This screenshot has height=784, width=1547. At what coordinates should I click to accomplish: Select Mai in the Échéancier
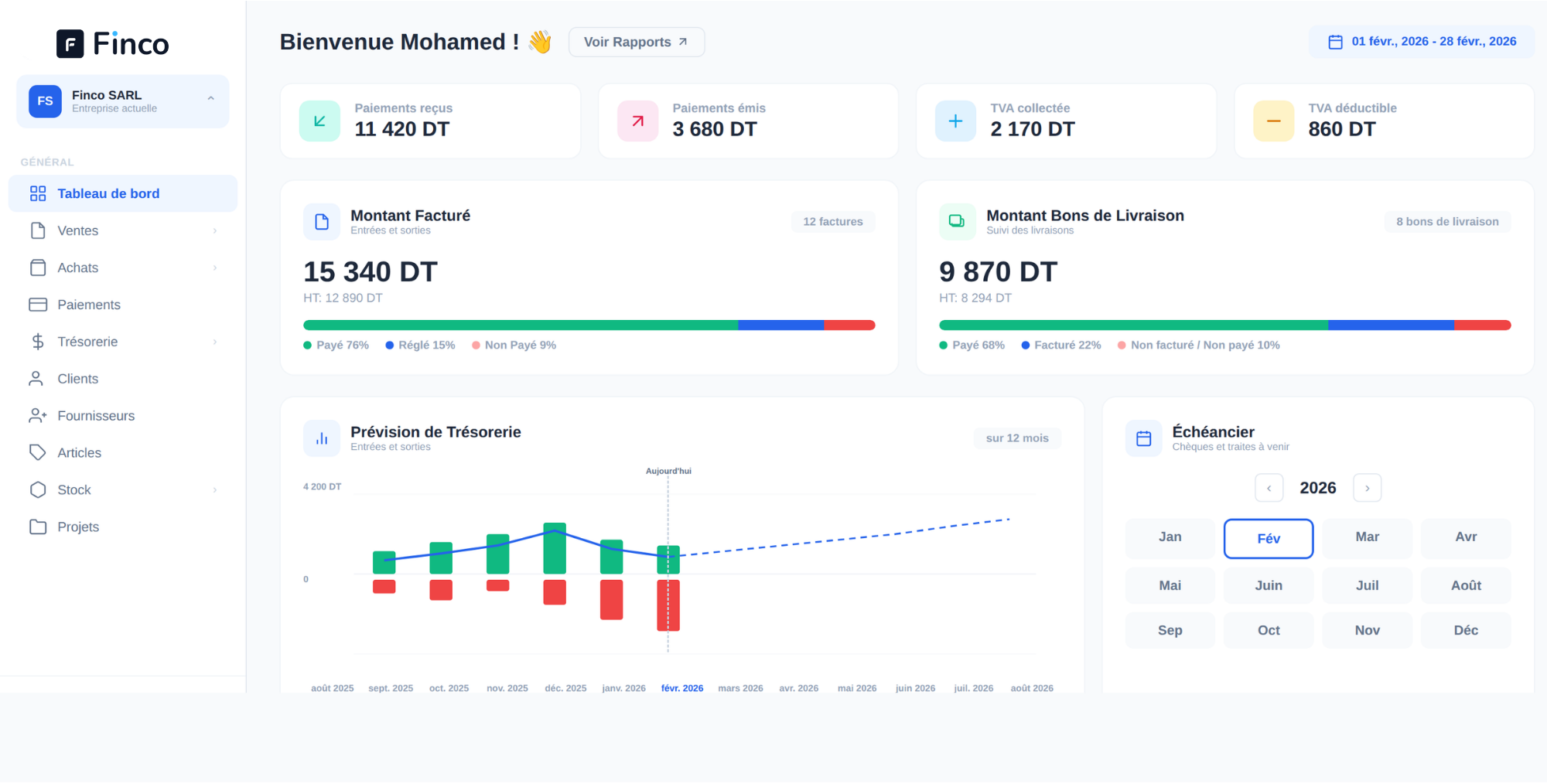click(x=1170, y=585)
